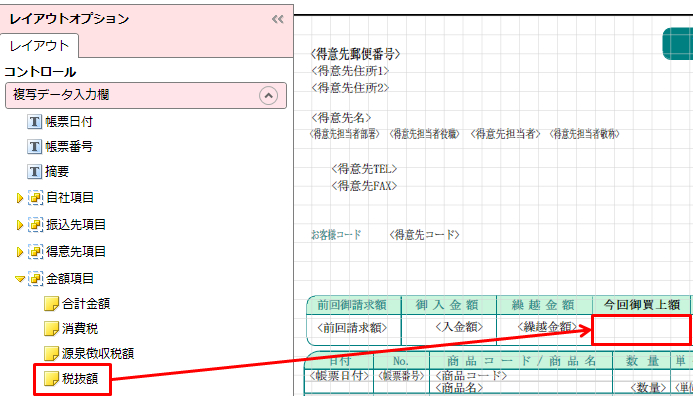Expand the 得意先項目 tree node arrow
693x396 pixels.
tap(19, 252)
